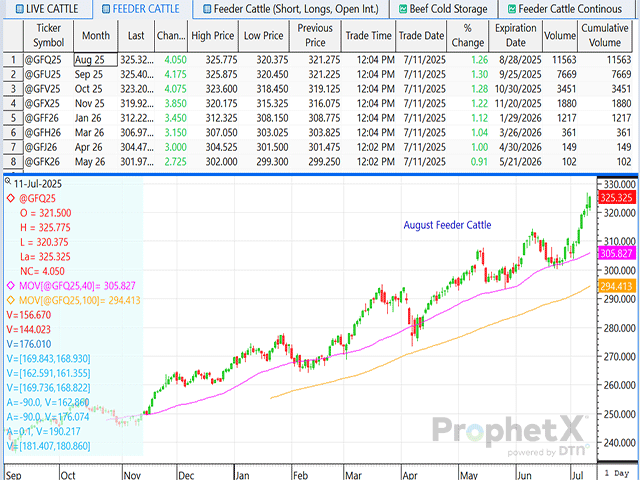Viewport: 640px width, 480px height.
Task: Click the MOV[@GFQ25,100] legend entry
Action: tap(80, 300)
